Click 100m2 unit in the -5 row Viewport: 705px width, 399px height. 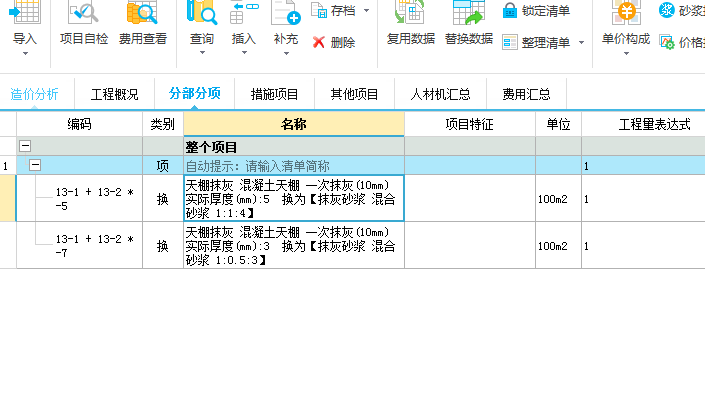coord(558,199)
